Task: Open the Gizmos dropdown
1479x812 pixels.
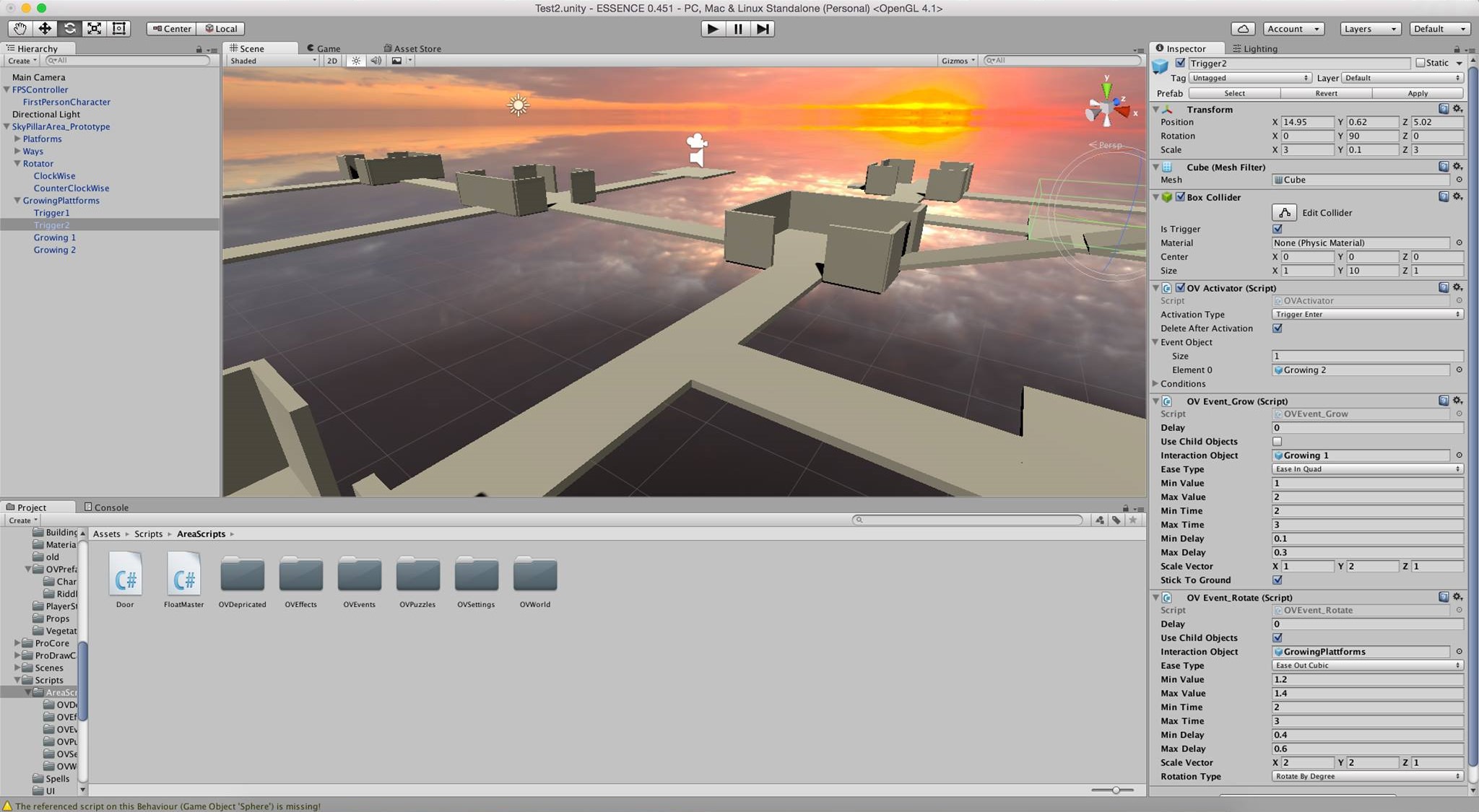Action: click(958, 61)
